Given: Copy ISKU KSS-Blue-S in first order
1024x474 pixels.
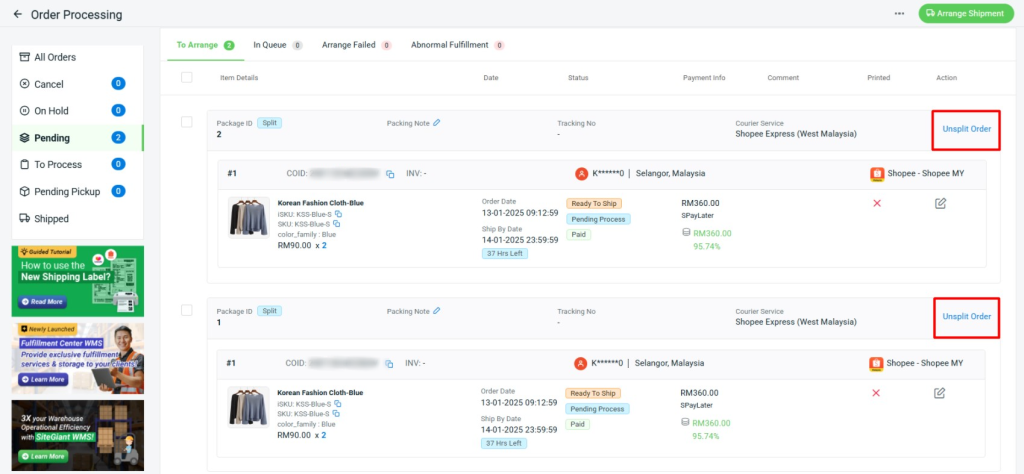Looking at the screenshot, I should pos(338,214).
